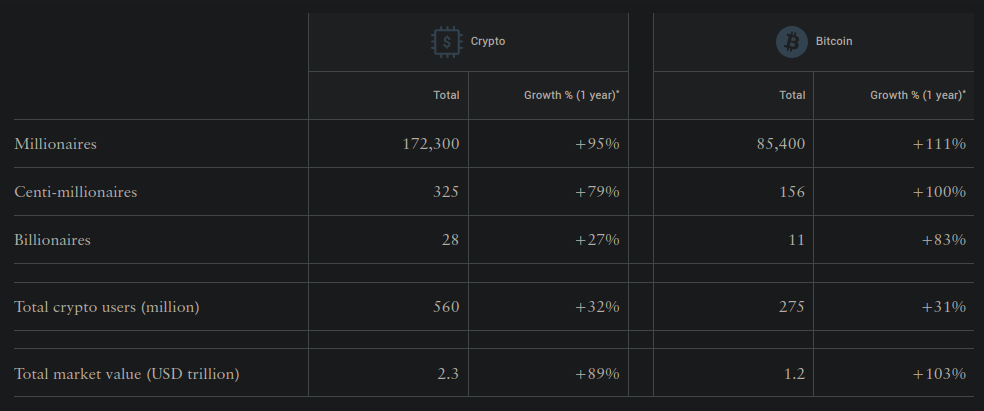Click the Crypto Total column header
984x411 pixels.
click(x=446, y=95)
